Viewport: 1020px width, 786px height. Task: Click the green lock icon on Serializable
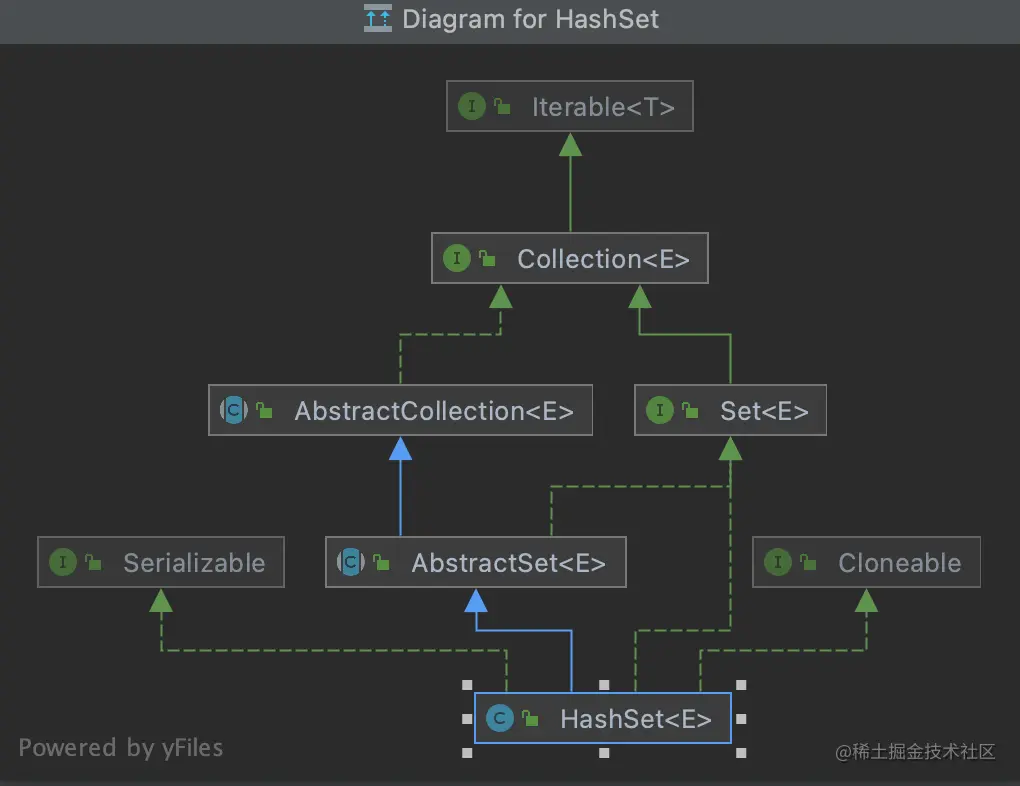[94, 563]
